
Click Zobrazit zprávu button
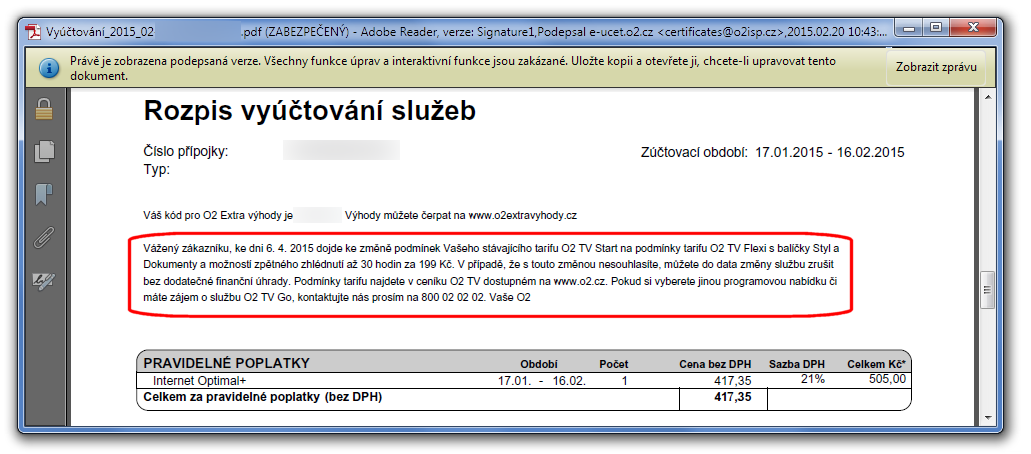(x=936, y=67)
